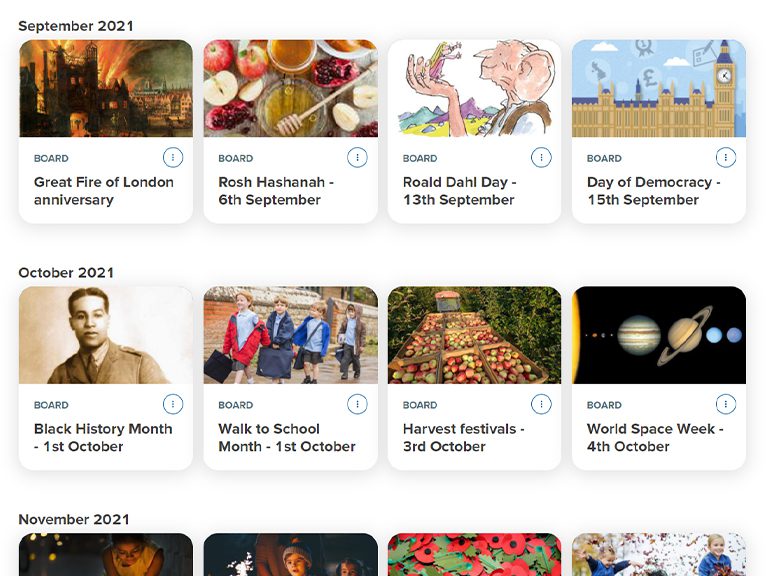Click the BOARD label on Rosh Hashanah card
Screen dimensions: 768x576
[x=236, y=159]
